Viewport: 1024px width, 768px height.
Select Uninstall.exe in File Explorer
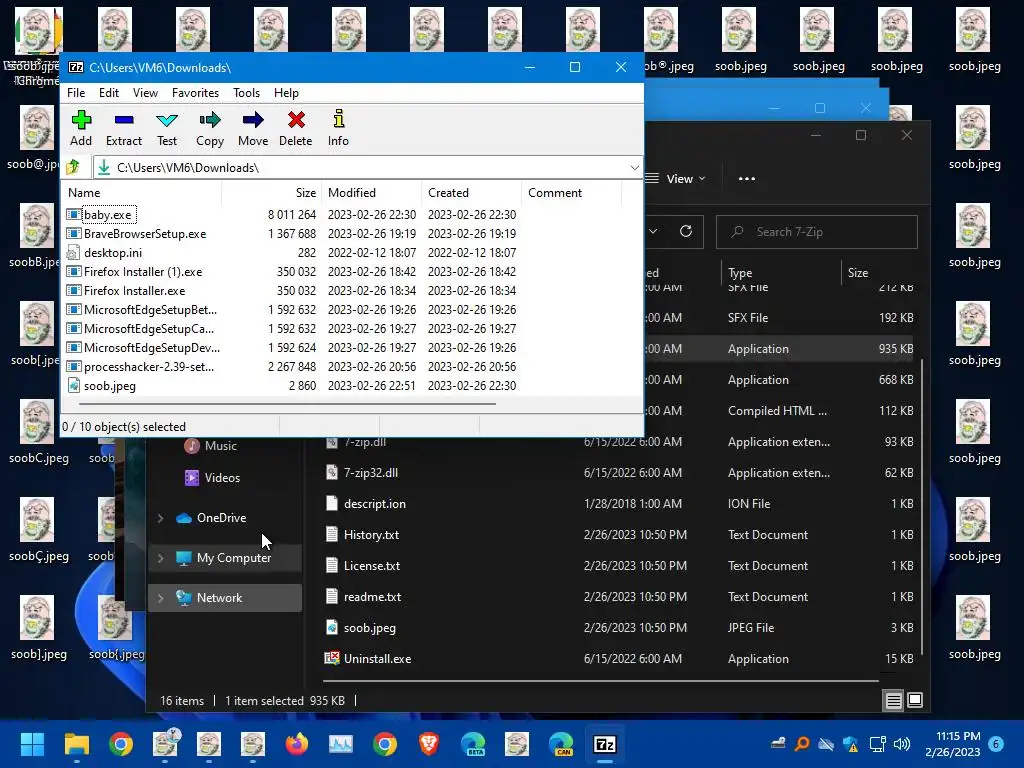click(x=377, y=659)
